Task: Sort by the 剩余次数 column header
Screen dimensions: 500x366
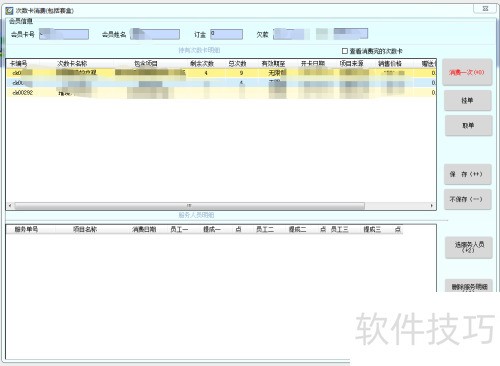Action: click(202, 63)
